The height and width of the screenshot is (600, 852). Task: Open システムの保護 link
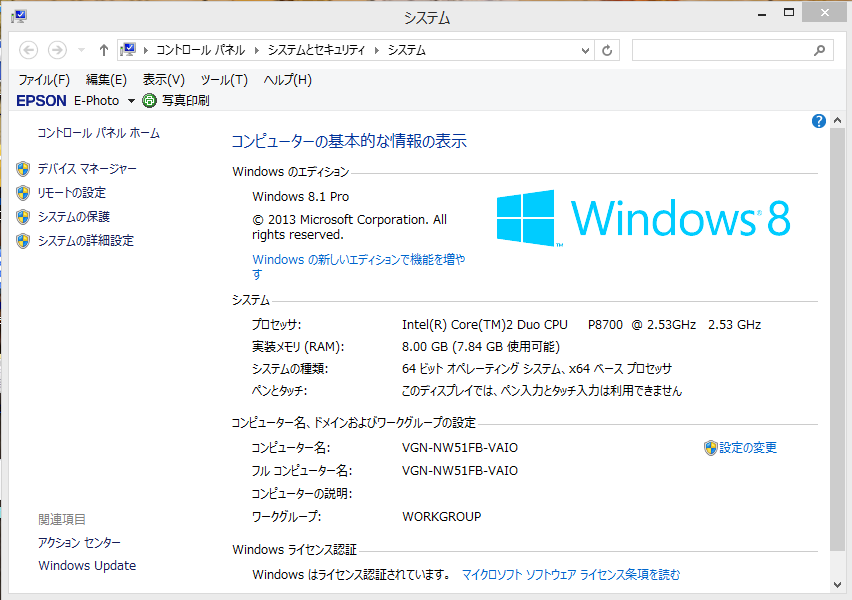pos(73,217)
